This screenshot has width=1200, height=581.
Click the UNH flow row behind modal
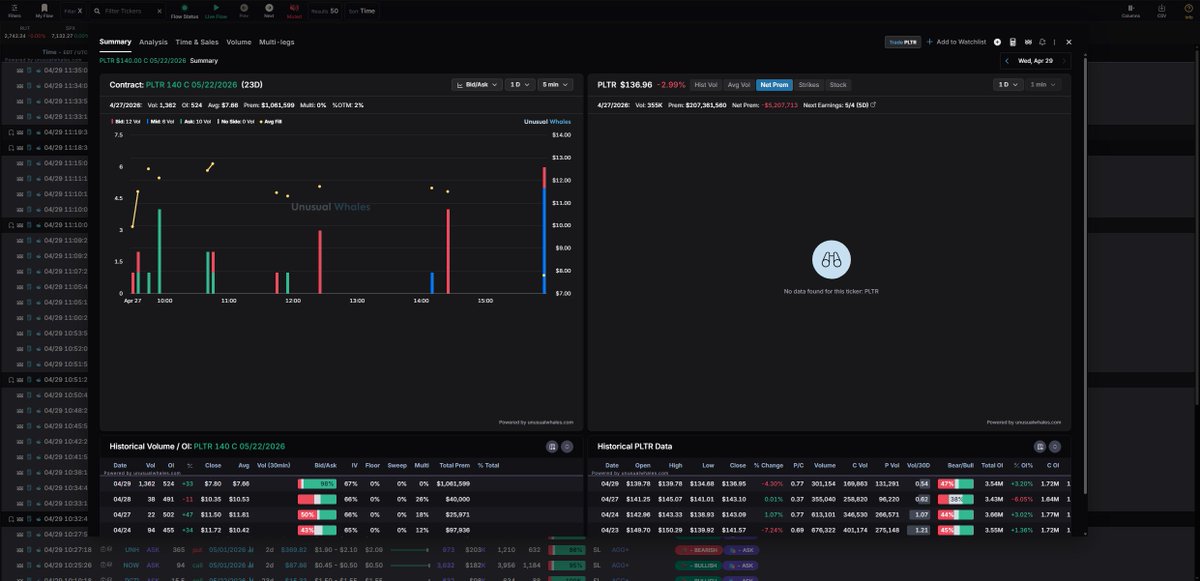(600, 550)
